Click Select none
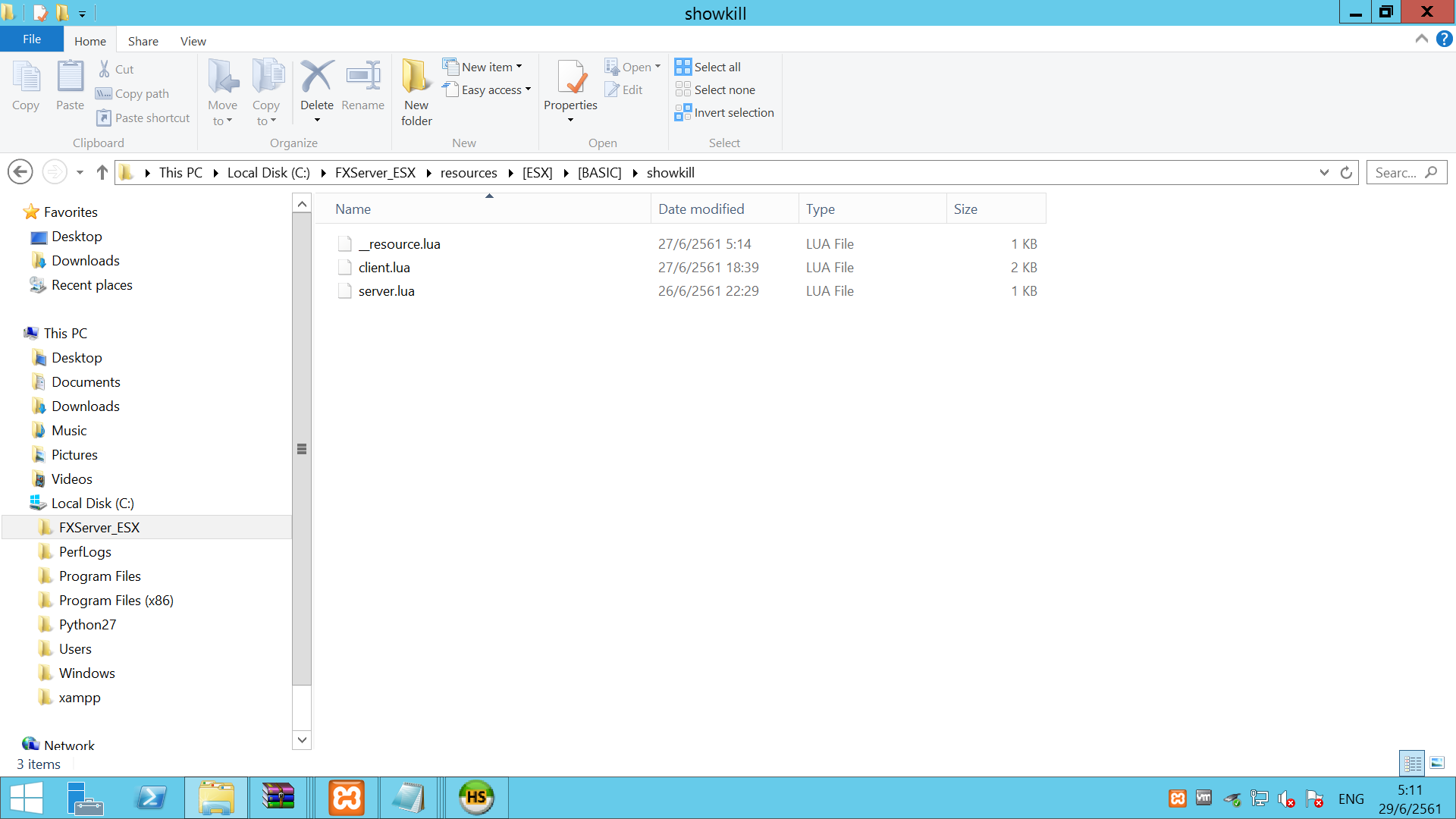1456x819 pixels. (715, 89)
